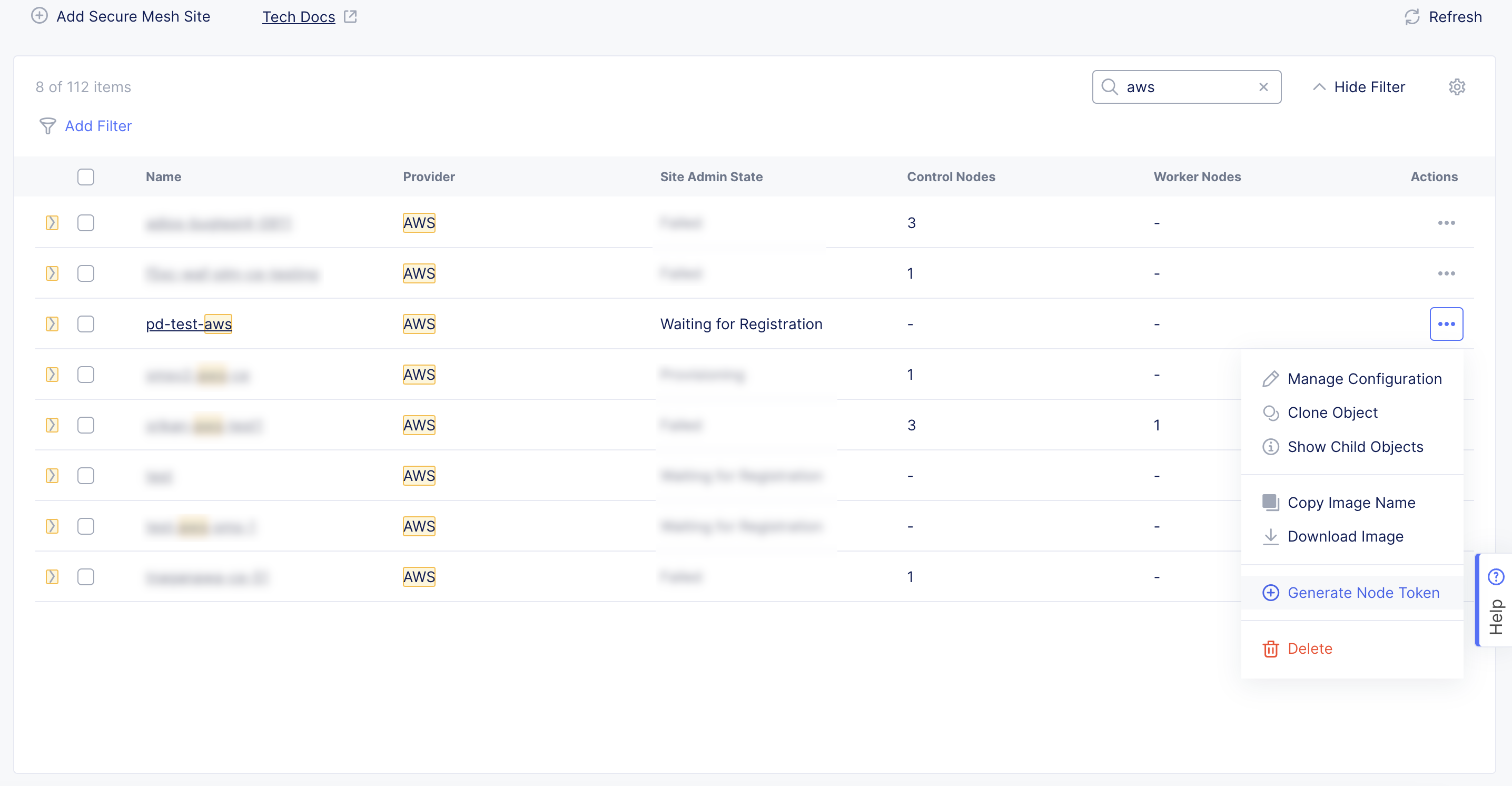Check the pd-test-aws row checkbox
The height and width of the screenshot is (786, 1512).
[x=86, y=324]
